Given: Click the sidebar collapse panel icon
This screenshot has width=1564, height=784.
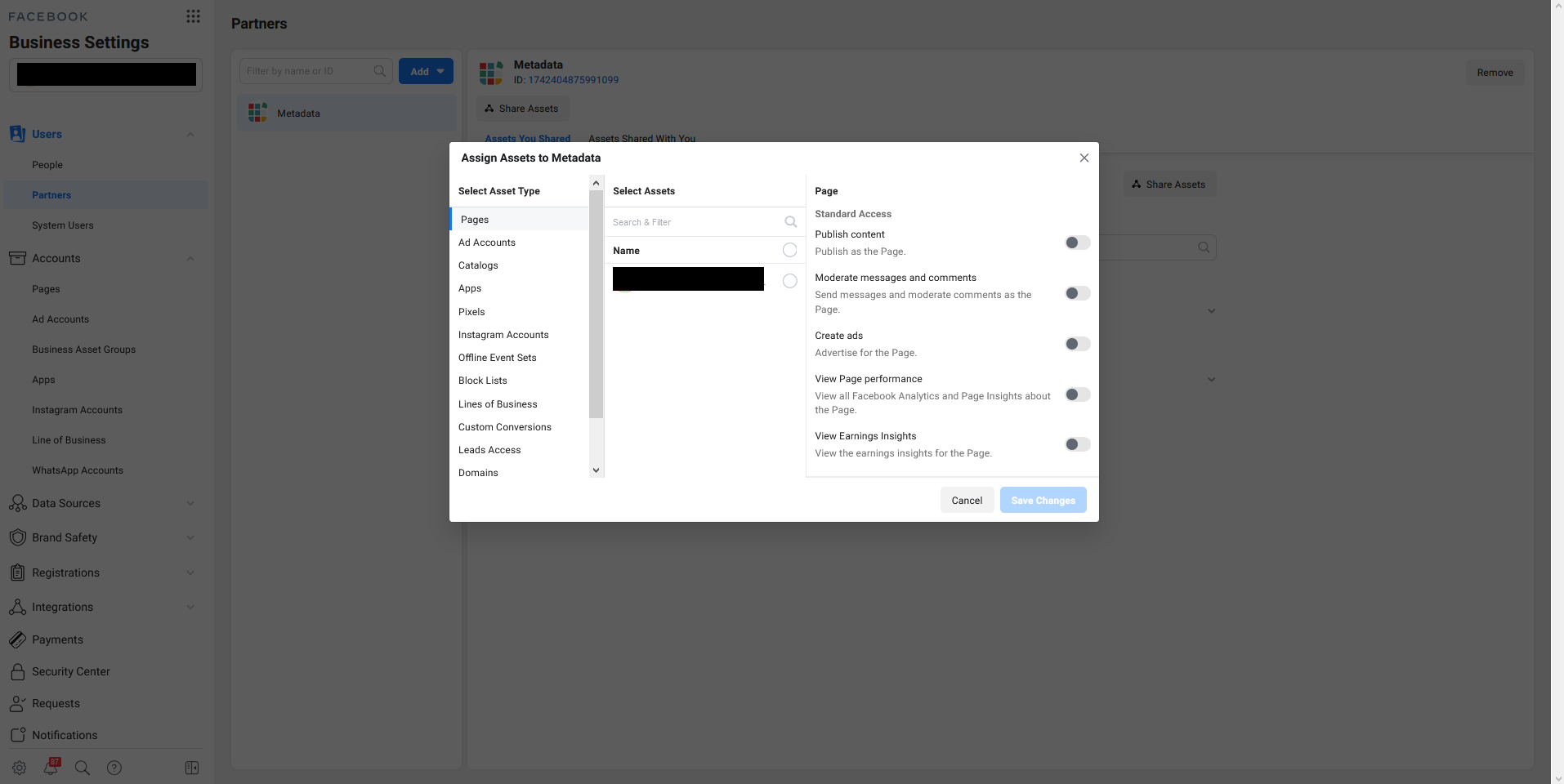Looking at the screenshot, I should coord(192,768).
